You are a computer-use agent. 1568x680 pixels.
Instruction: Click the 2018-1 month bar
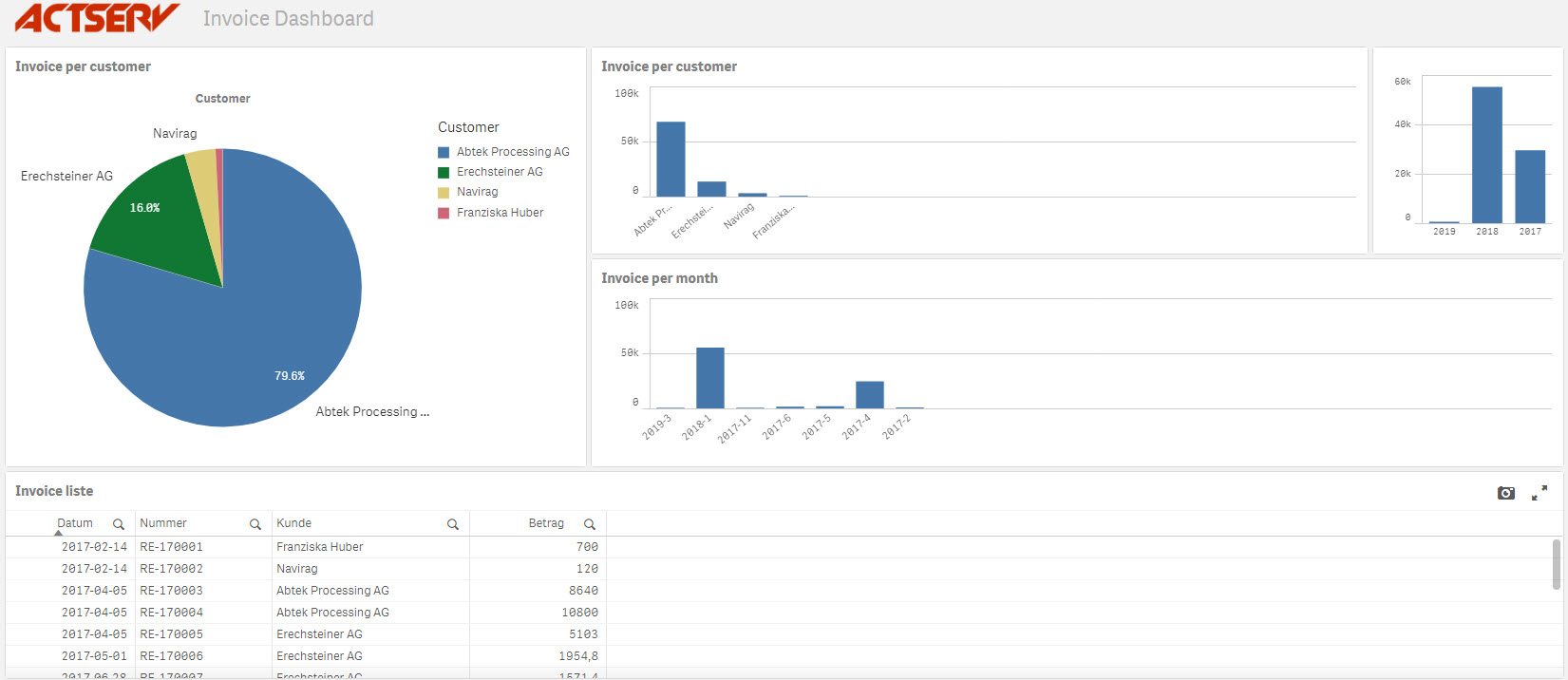[x=709, y=378]
